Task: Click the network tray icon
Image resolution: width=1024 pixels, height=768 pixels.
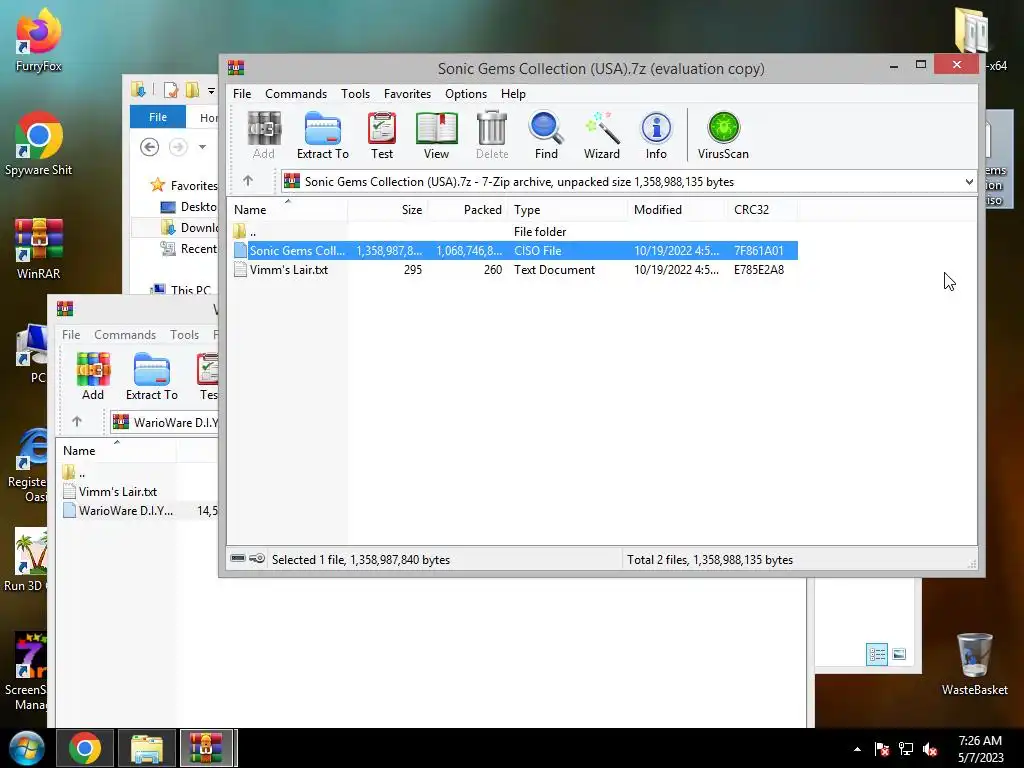Action: (x=906, y=749)
